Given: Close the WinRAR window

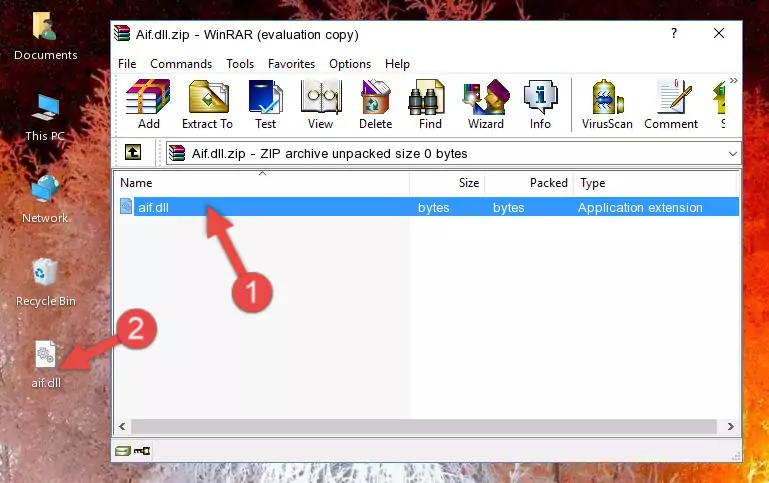Looking at the screenshot, I should [x=718, y=33].
